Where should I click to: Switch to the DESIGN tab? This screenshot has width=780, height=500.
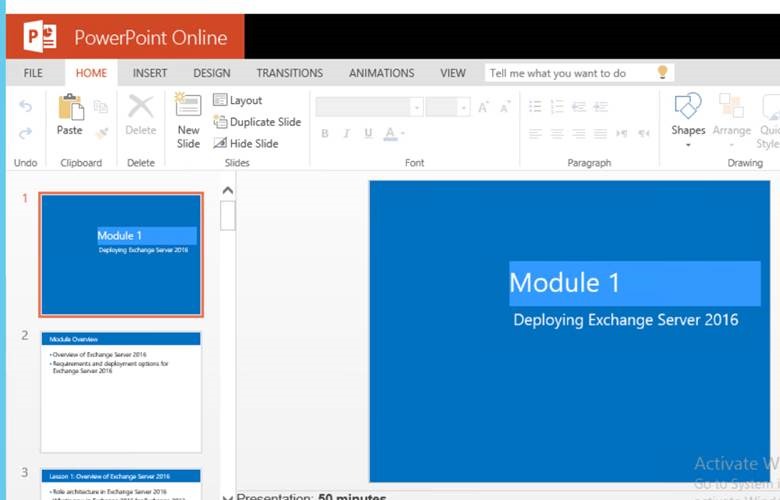click(x=212, y=73)
